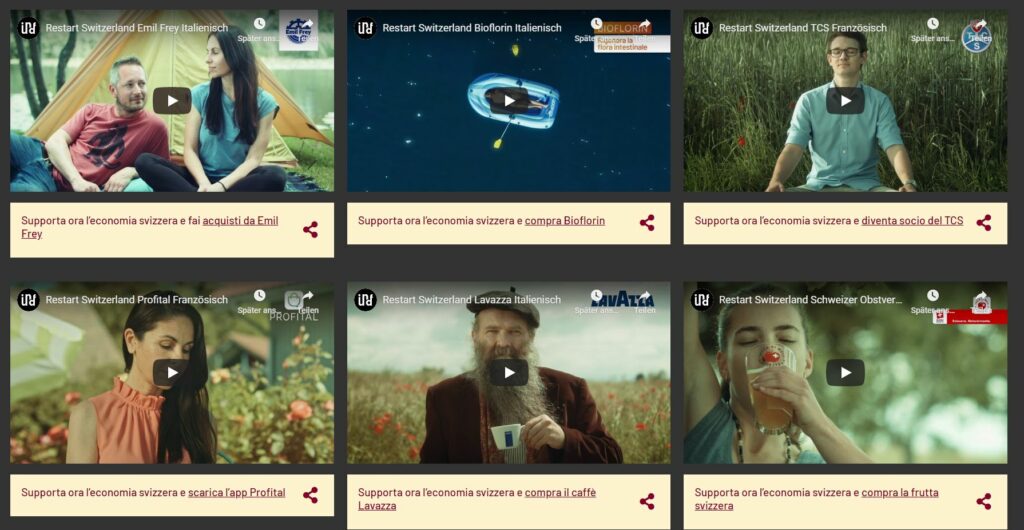
Task: Open channel logo on Schweizer Obstverband video
Action: pos(701,300)
